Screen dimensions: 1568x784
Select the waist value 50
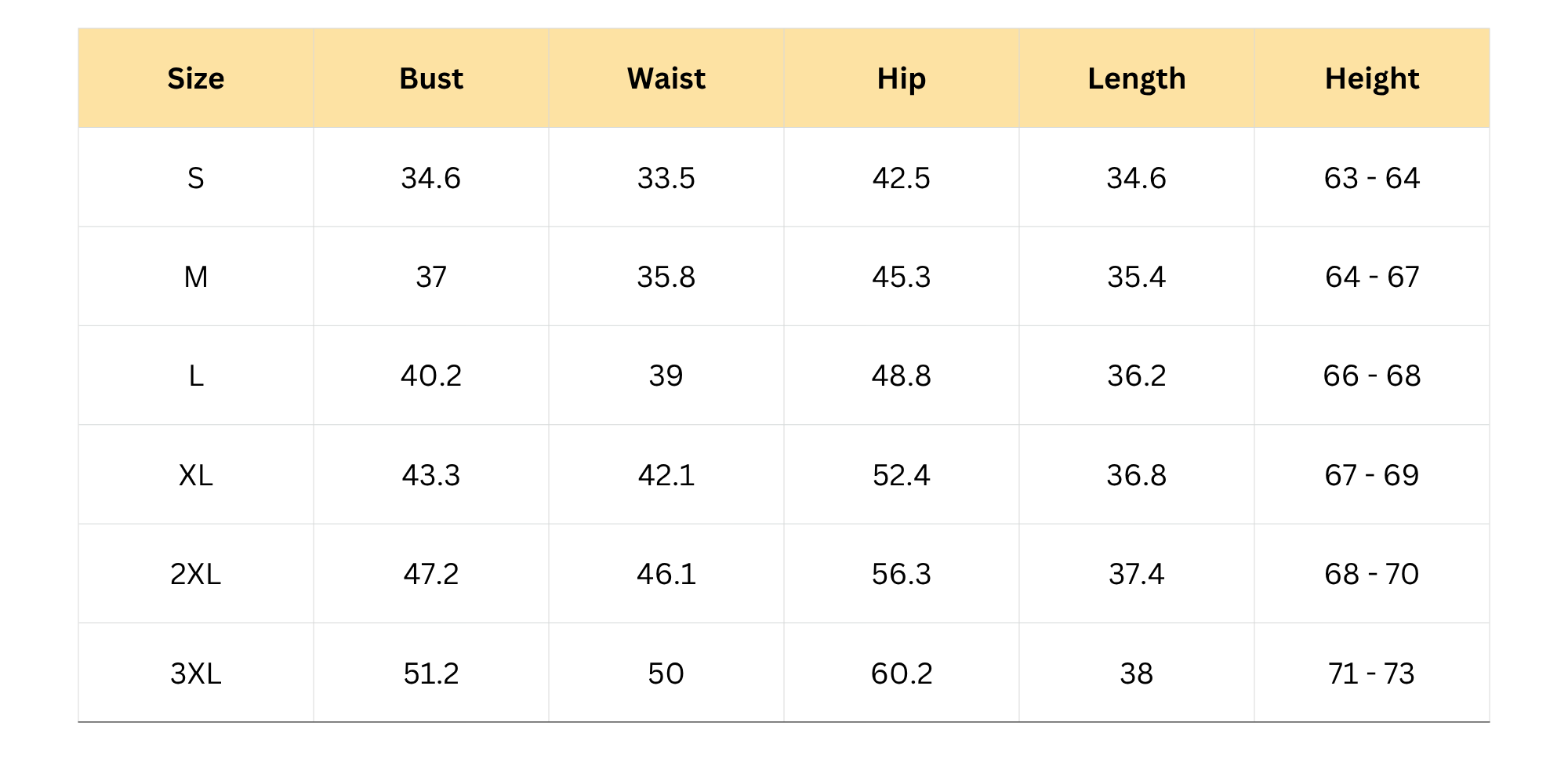click(x=666, y=673)
